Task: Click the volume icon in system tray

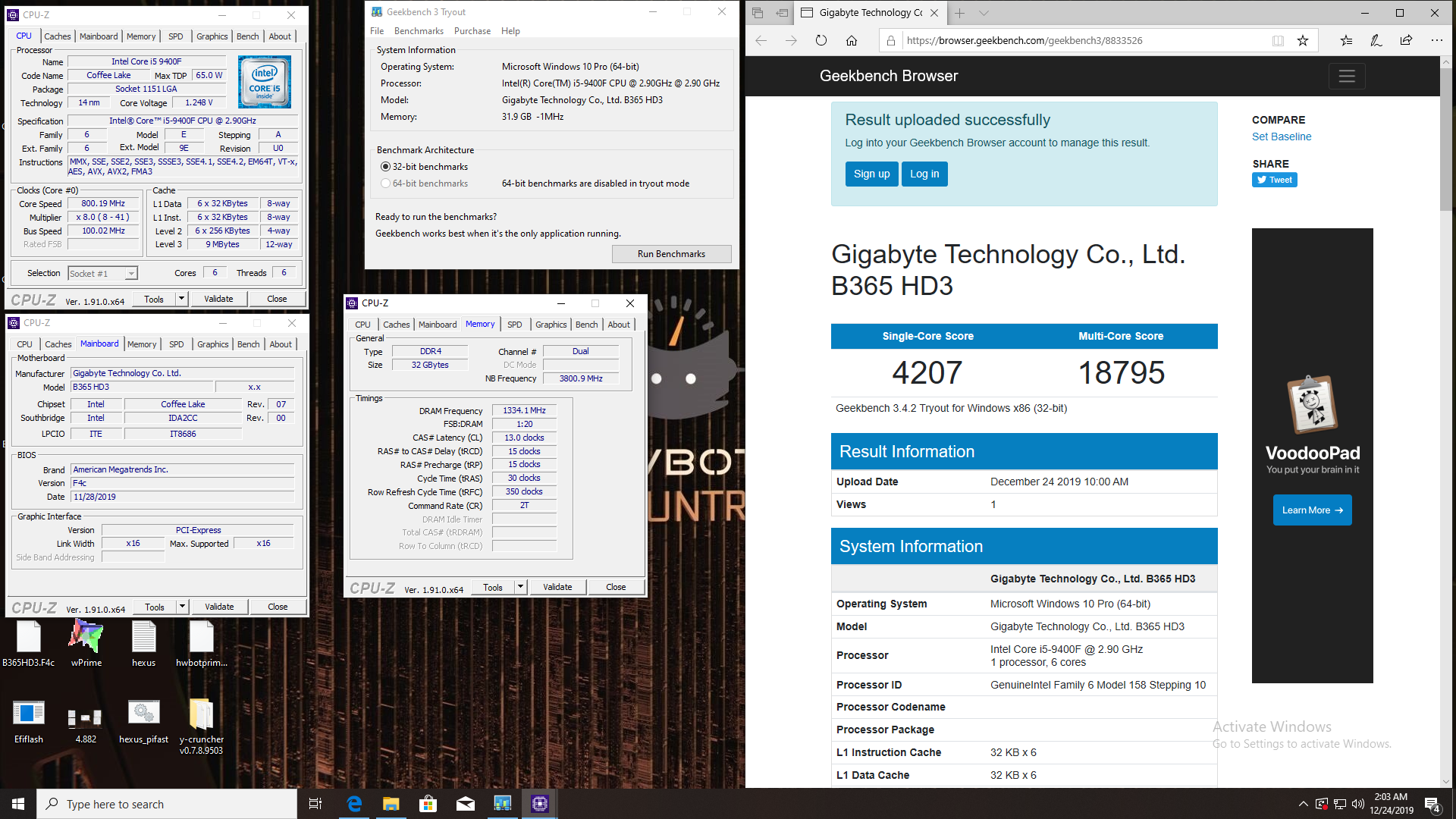Action: click(1357, 804)
